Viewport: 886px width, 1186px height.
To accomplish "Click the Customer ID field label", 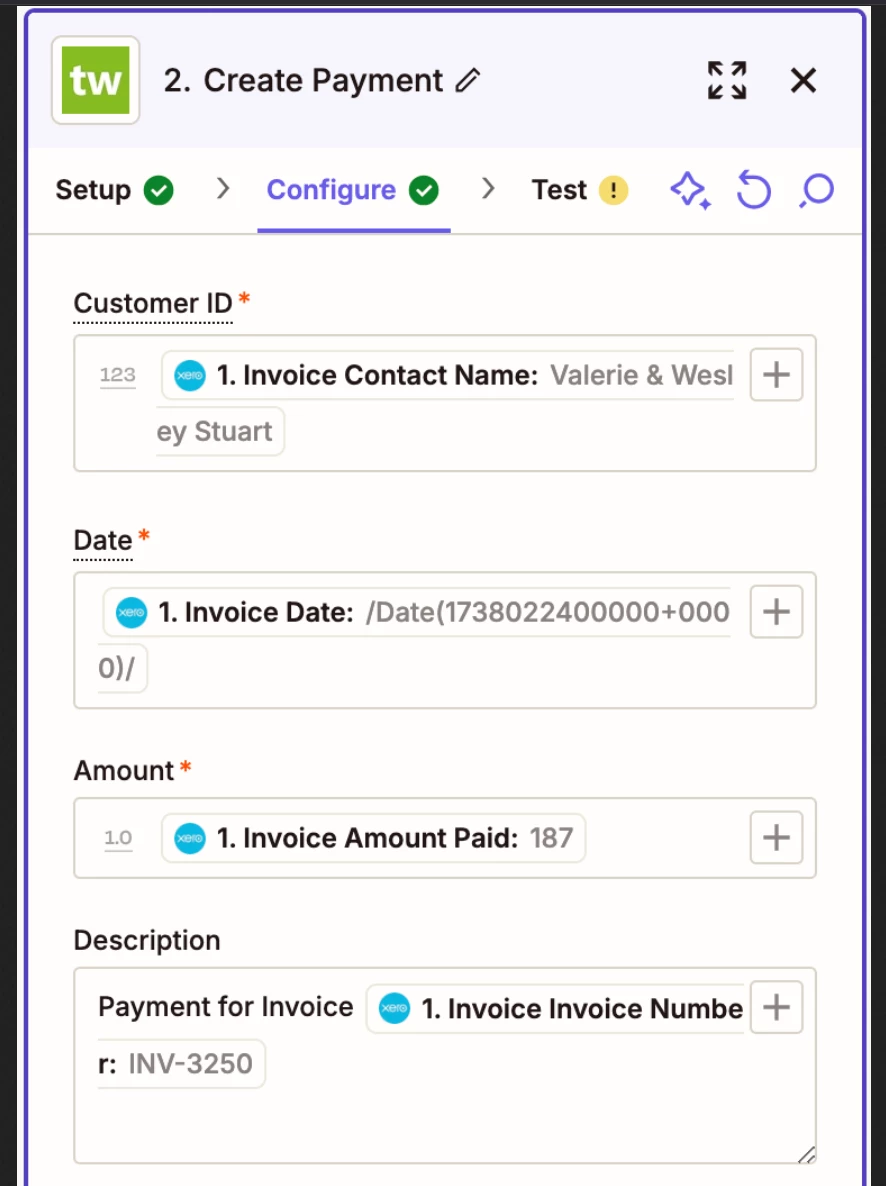I will tap(153, 303).
